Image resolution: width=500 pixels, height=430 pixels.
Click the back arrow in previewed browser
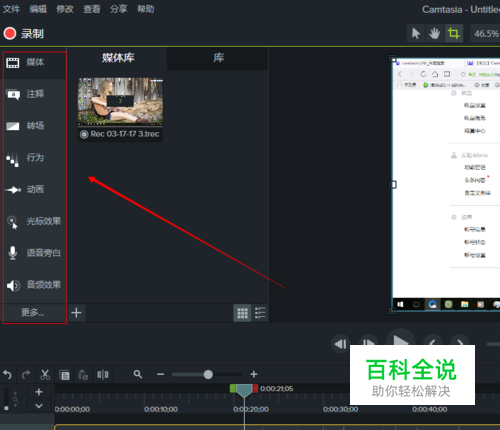400,74
